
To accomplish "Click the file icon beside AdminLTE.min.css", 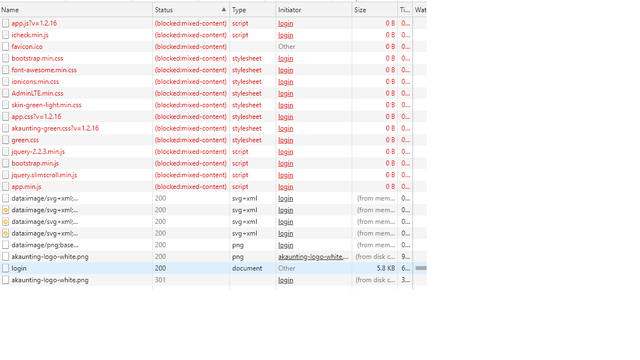I will tap(5, 93).
